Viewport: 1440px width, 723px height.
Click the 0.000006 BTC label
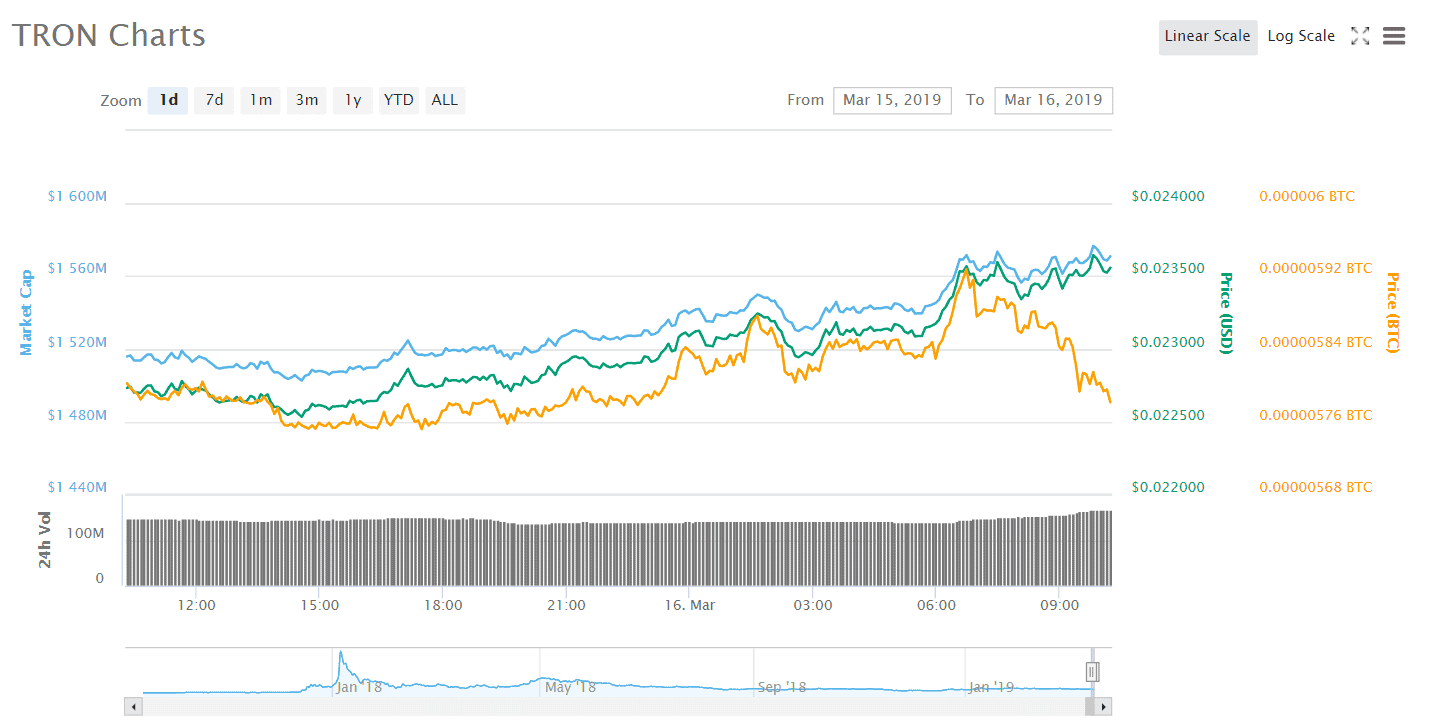pyautogui.click(x=1307, y=196)
